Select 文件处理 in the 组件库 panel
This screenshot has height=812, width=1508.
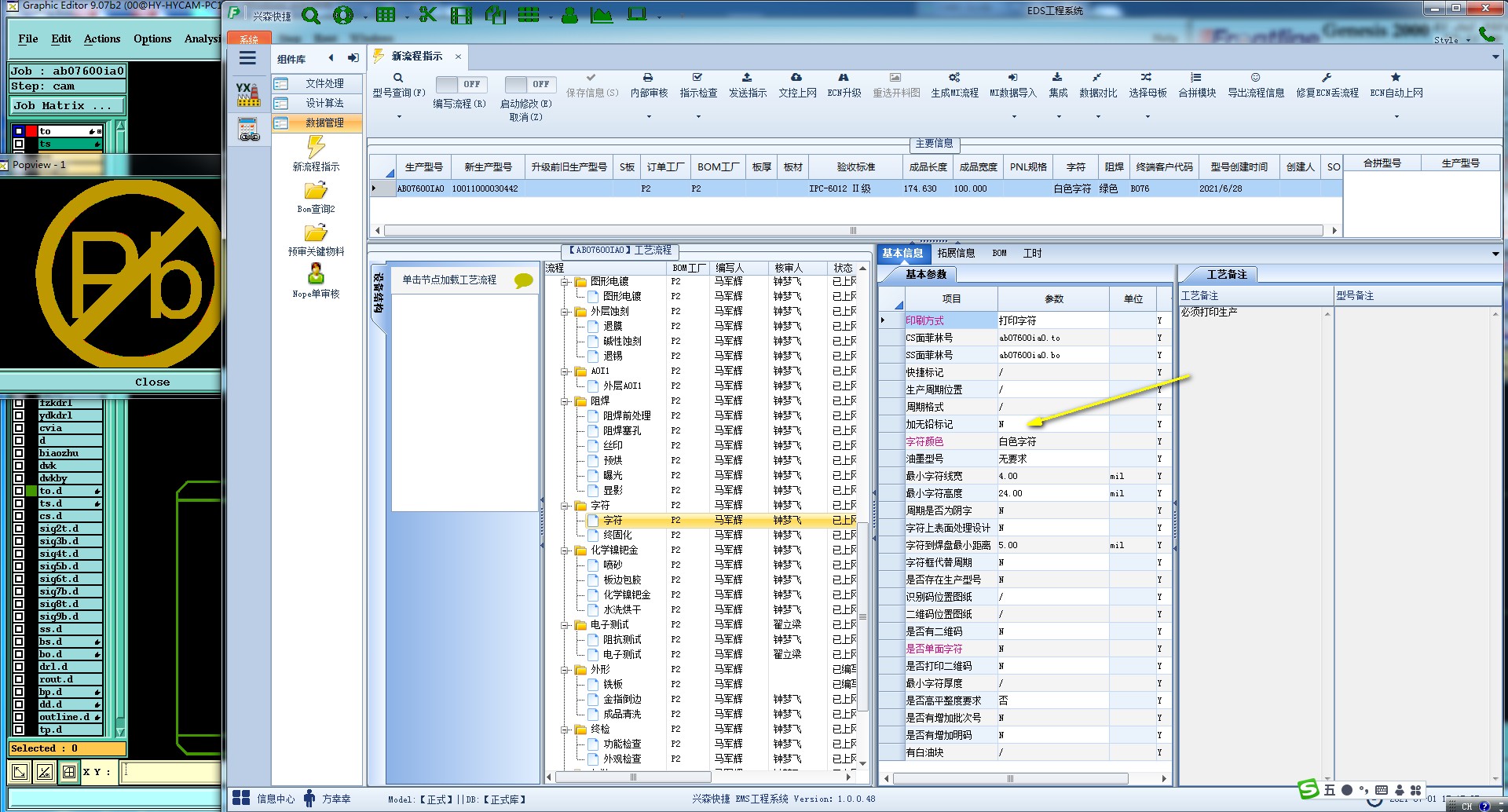click(317, 83)
